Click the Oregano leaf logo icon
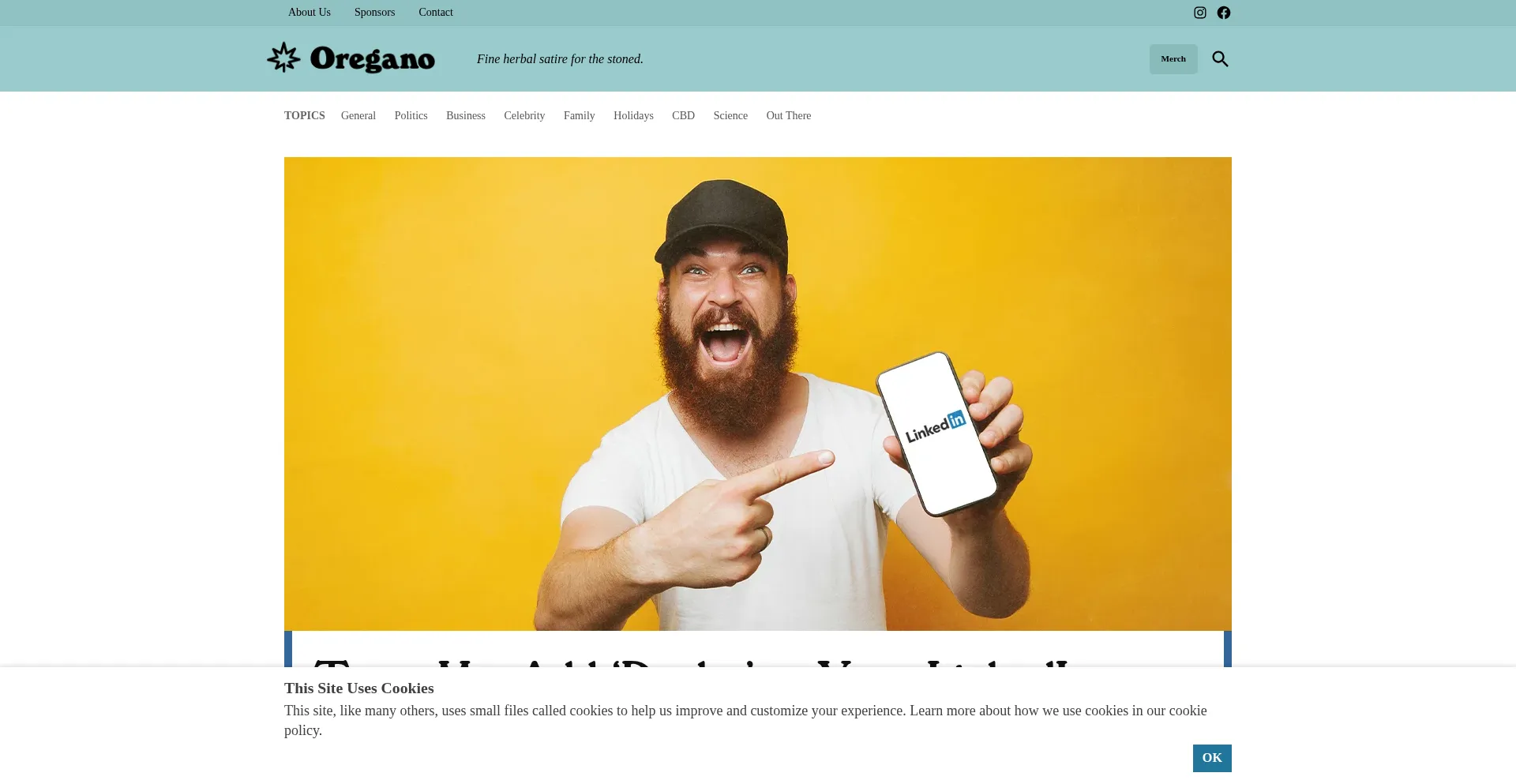Image resolution: width=1516 pixels, height=784 pixels. 283,58
